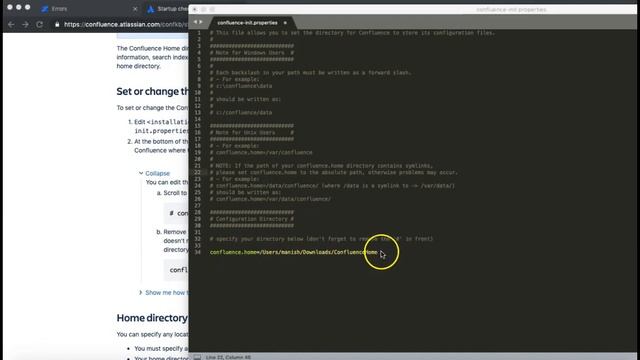Click the padlock icon in address bar
Screen dimensions: 640x360
(57, 24)
